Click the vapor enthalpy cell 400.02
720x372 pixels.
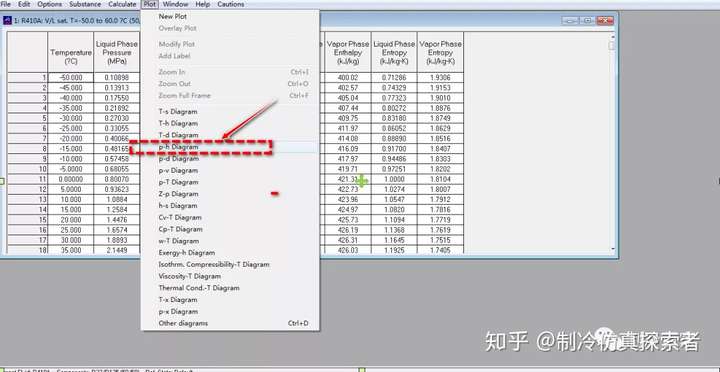[x=348, y=78]
